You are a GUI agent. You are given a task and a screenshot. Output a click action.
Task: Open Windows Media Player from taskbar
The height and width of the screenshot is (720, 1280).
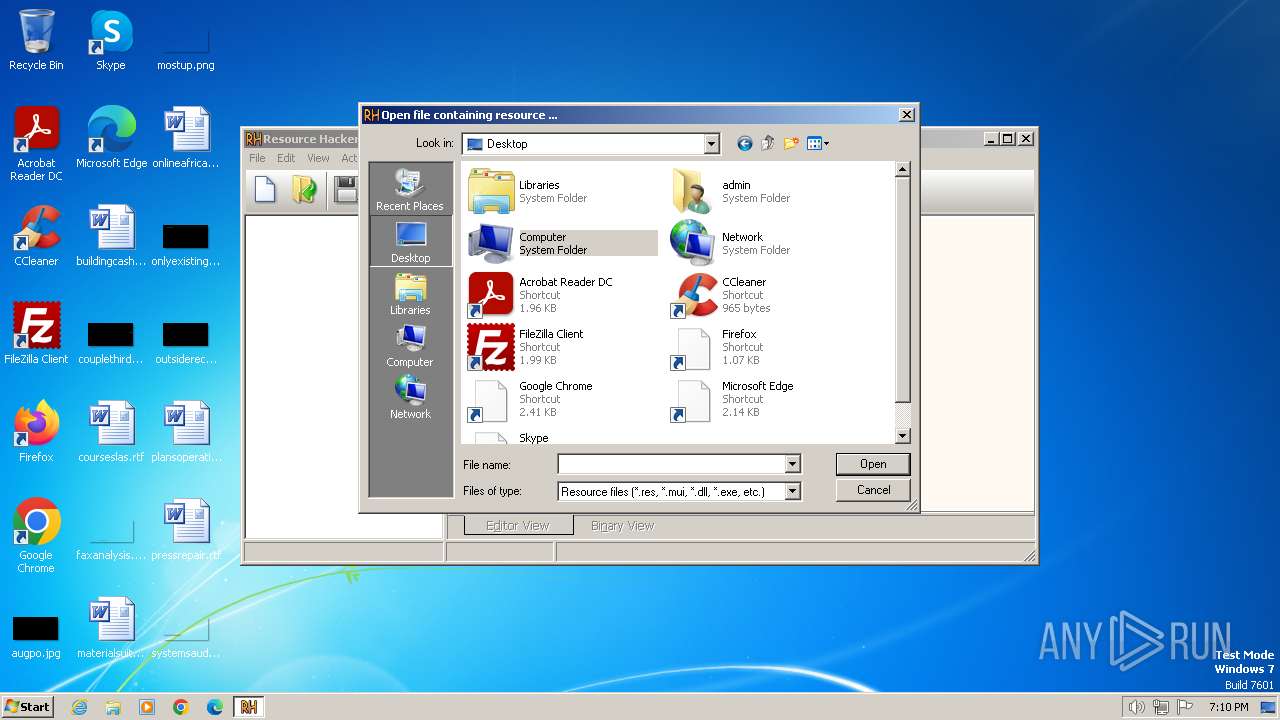pyautogui.click(x=147, y=707)
